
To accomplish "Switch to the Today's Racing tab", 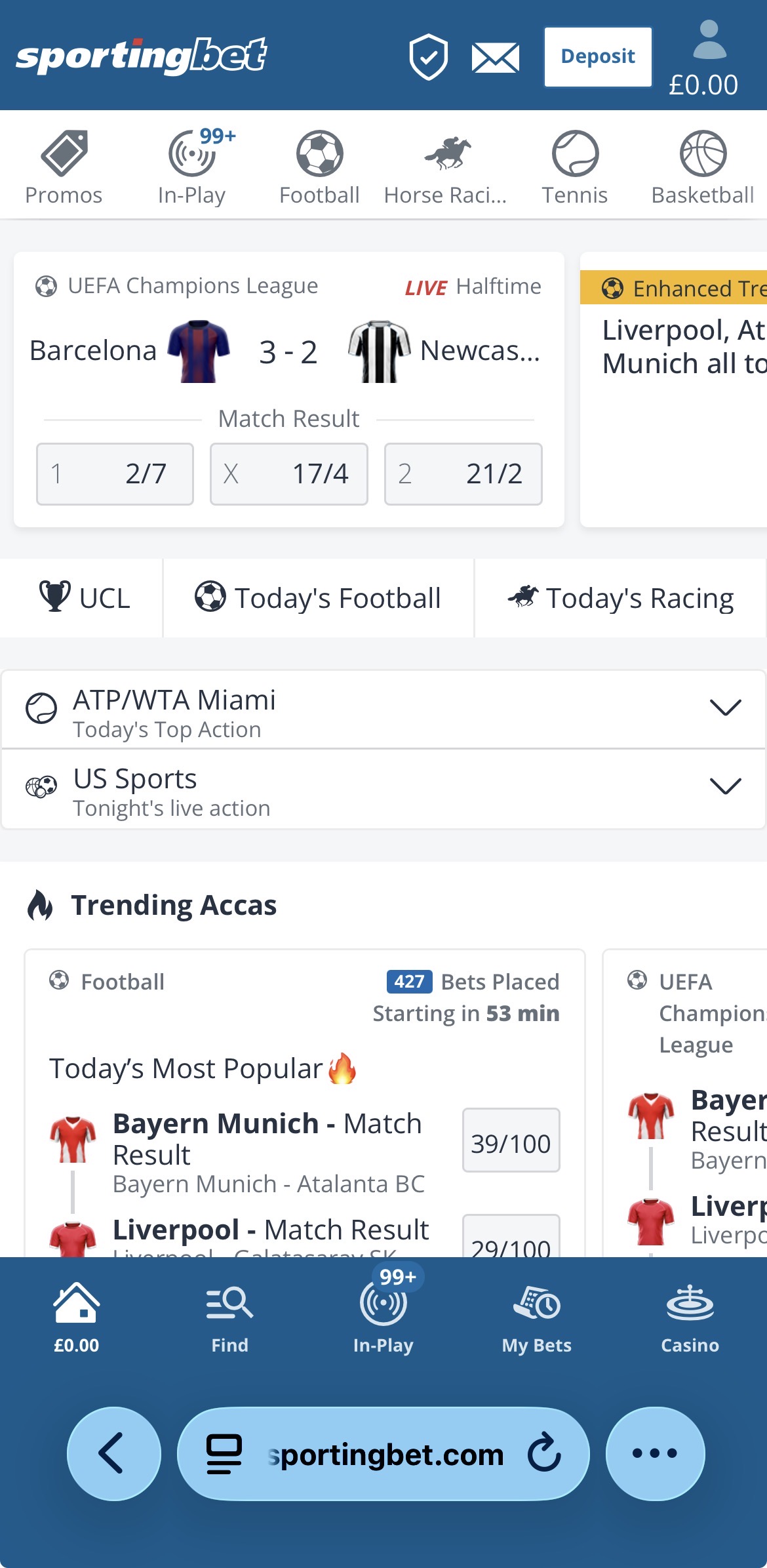I will tap(621, 597).
